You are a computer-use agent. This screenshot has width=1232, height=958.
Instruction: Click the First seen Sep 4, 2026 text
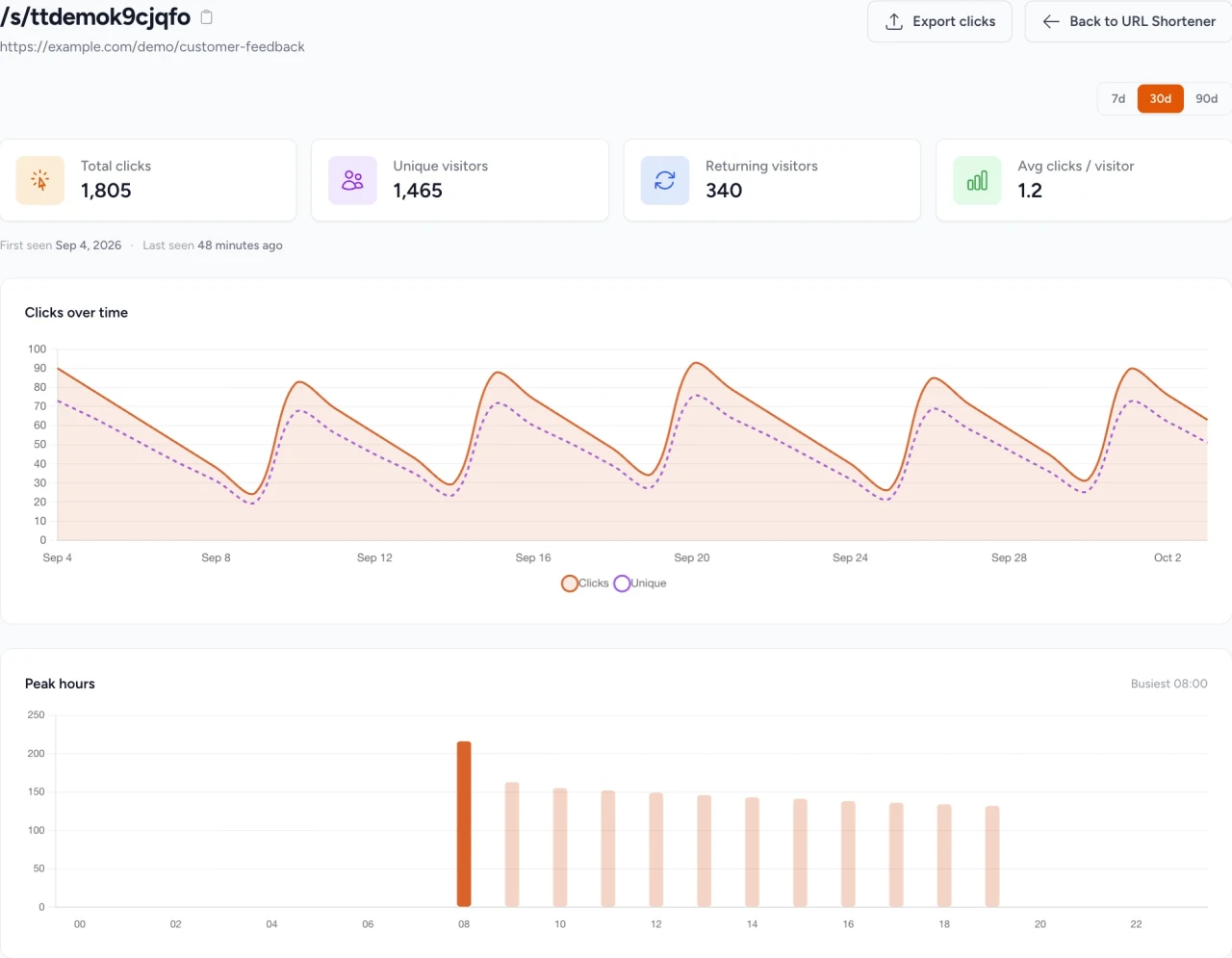pyautogui.click(x=61, y=246)
